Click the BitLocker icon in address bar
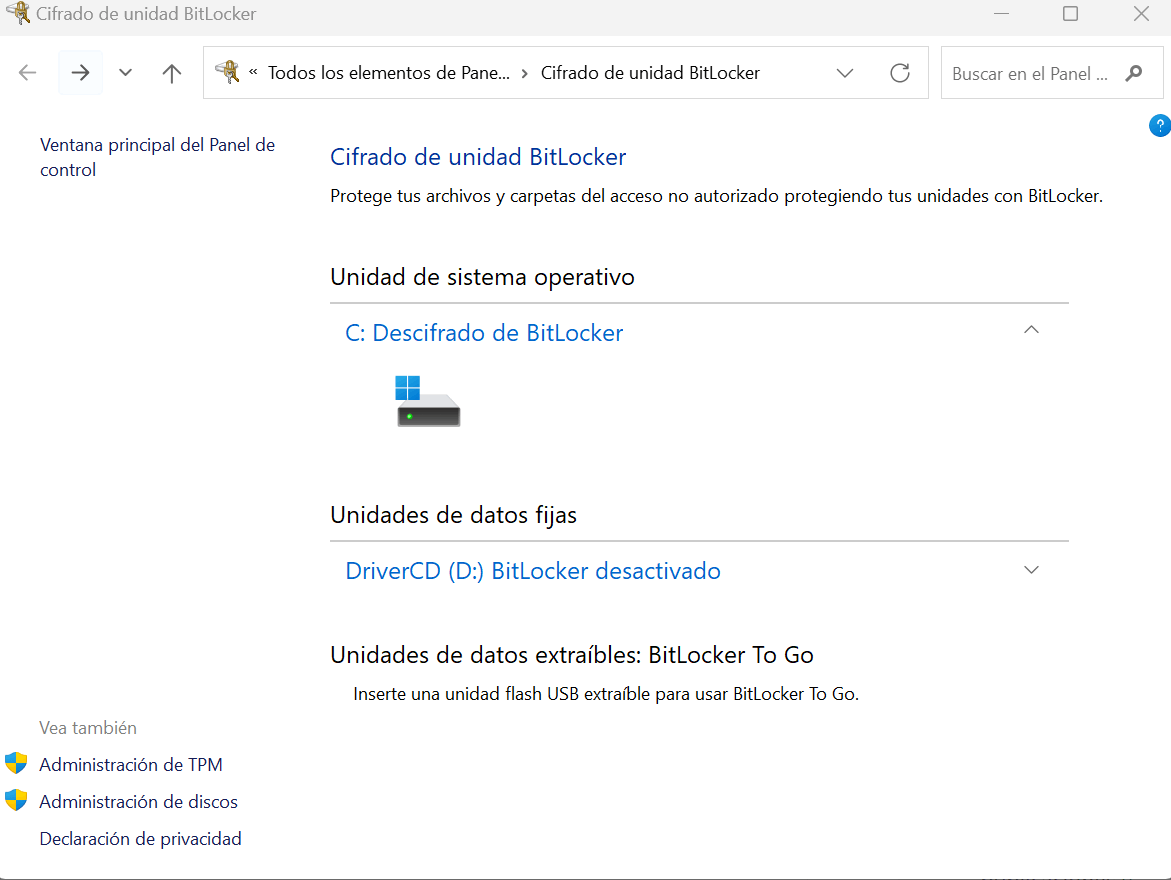This screenshot has width=1171, height=880. [227, 72]
